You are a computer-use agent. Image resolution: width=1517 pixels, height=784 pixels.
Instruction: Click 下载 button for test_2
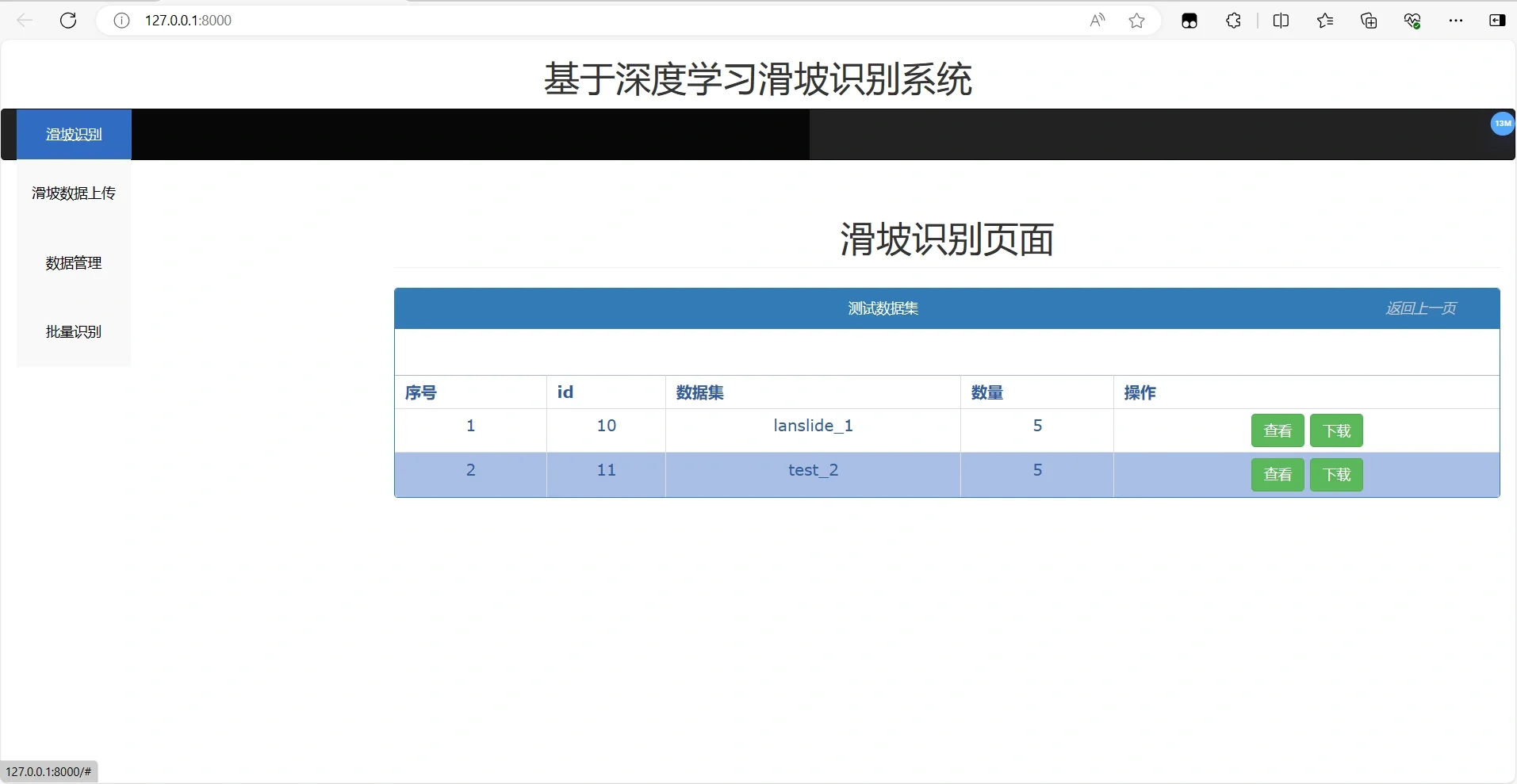coord(1336,475)
